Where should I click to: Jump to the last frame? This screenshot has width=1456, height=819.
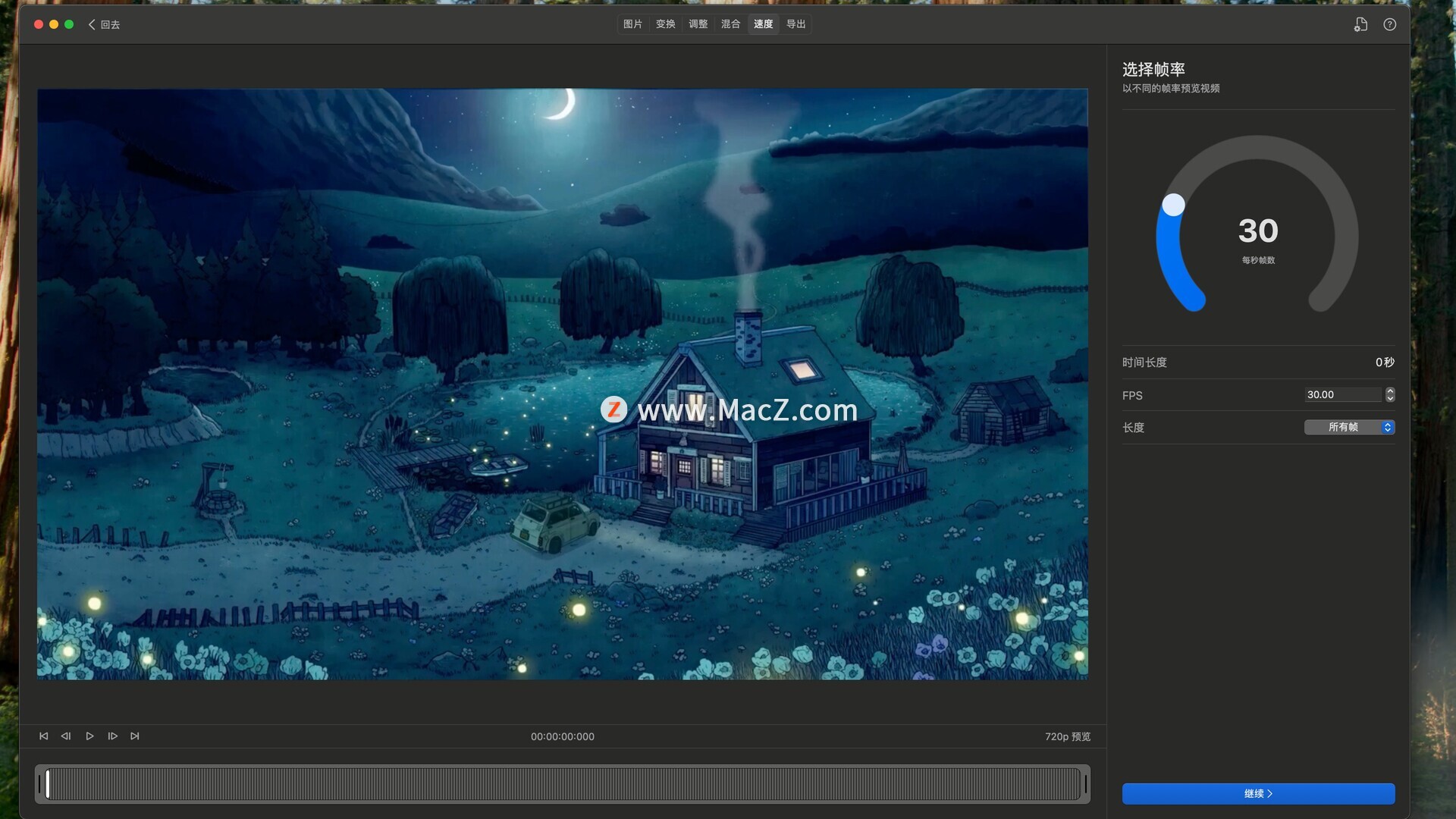coord(135,736)
